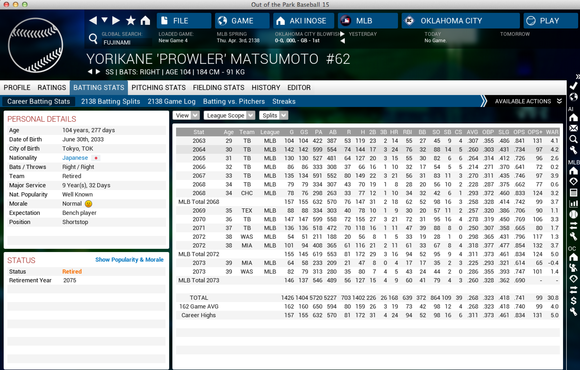Click the swap arrows icon in the OC sidebar section

pos(573,289)
